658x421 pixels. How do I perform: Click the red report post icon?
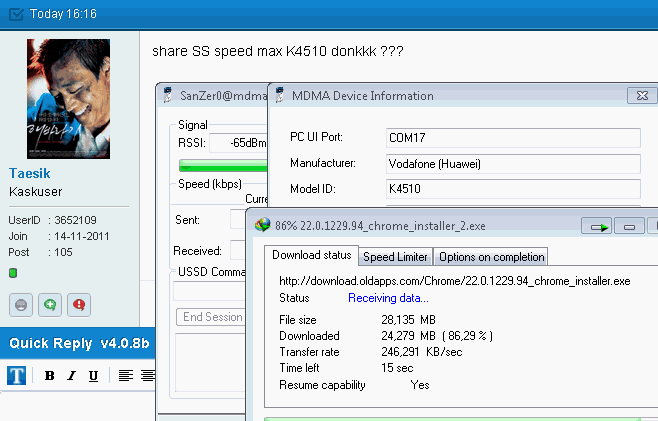76,305
